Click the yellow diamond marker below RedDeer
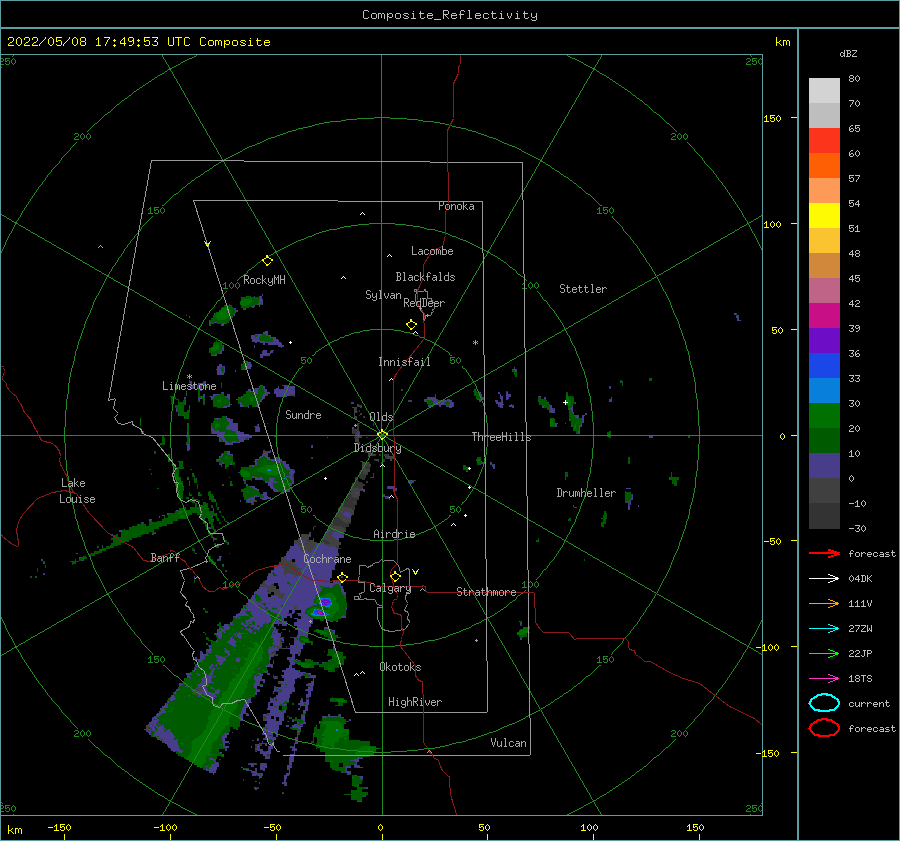The image size is (900, 841). pos(411,325)
